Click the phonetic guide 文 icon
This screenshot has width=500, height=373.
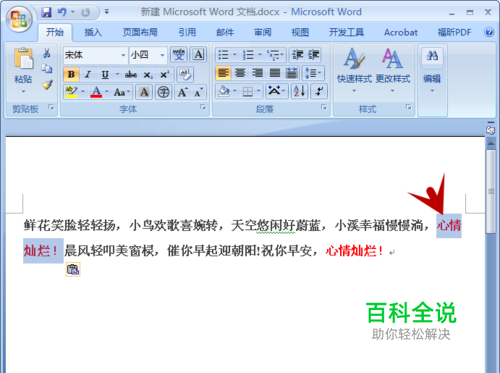[179, 55]
